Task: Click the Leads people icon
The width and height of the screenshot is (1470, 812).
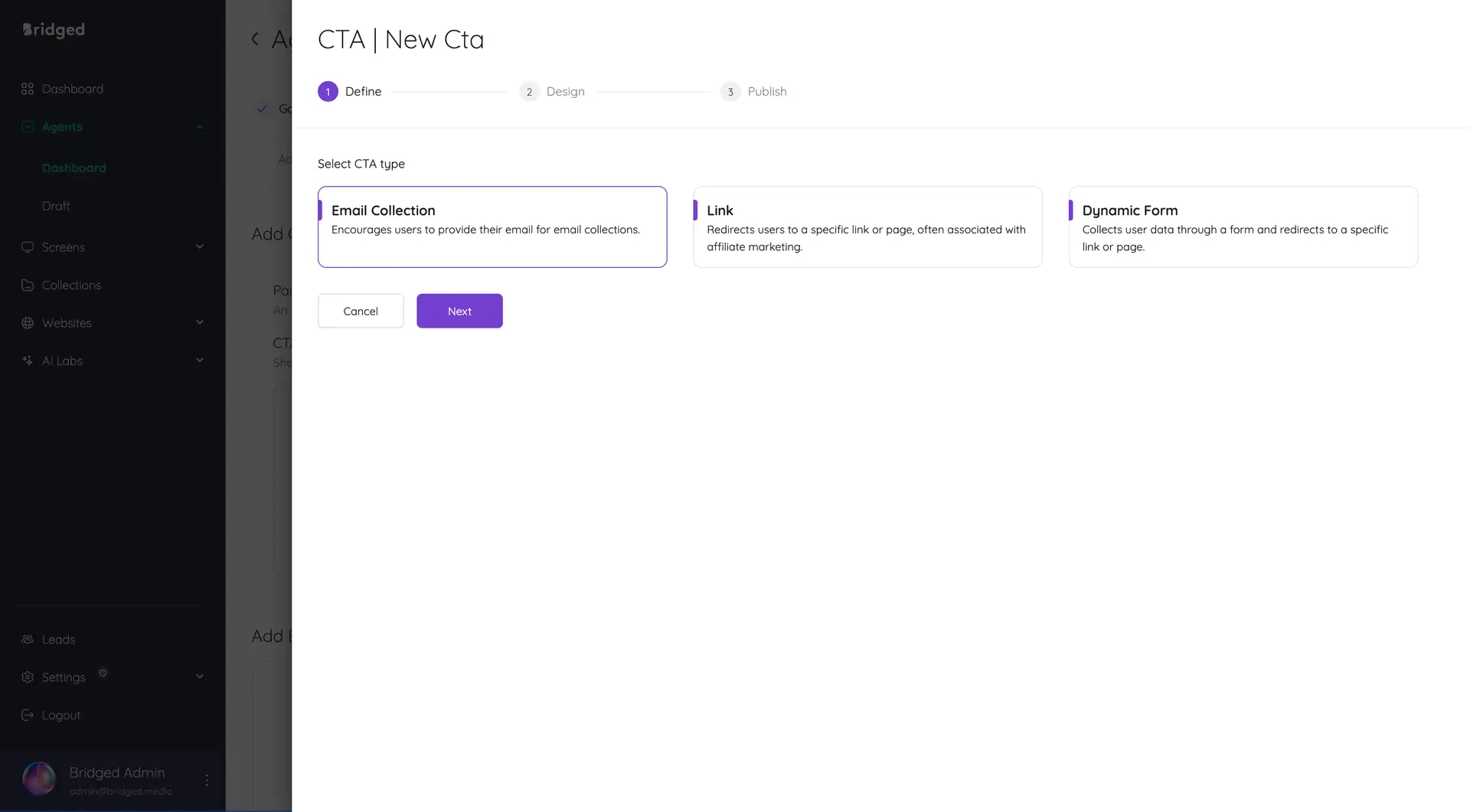Action: [x=28, y=639]
